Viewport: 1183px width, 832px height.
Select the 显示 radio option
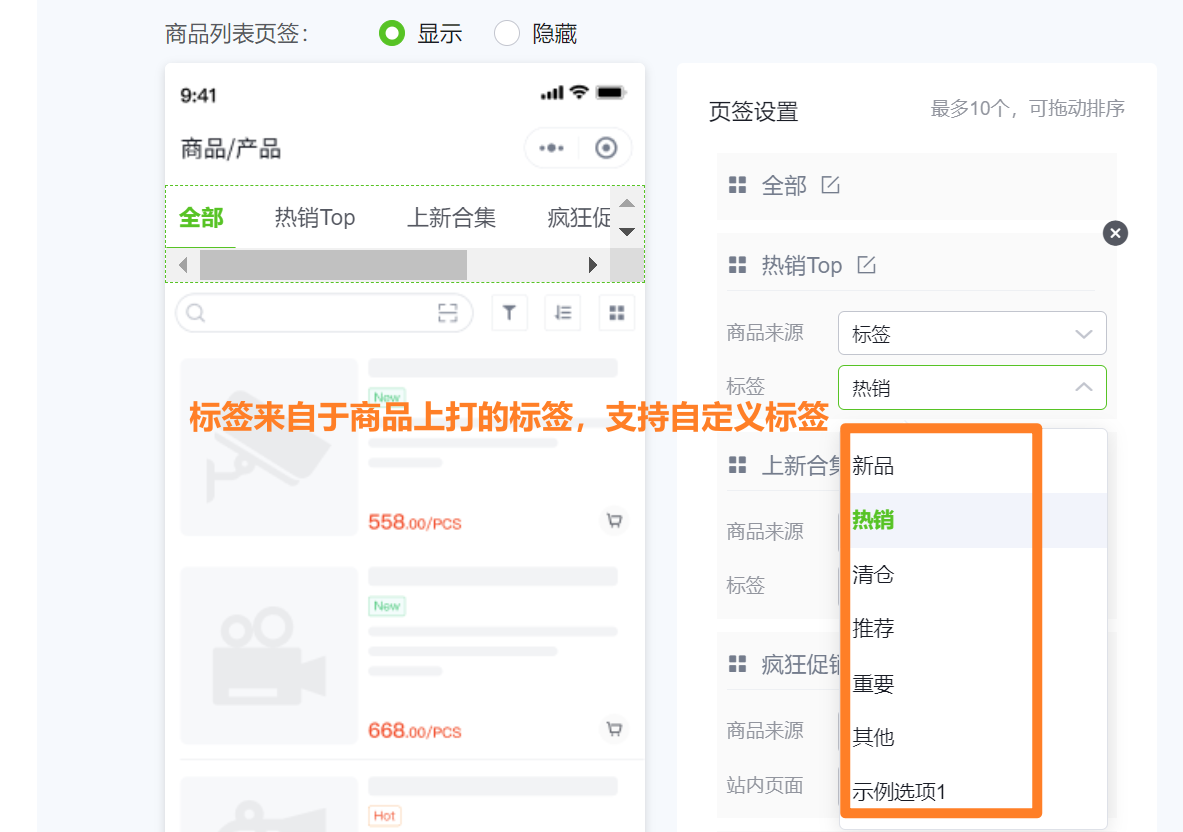pyautogui.click(x=392, y=33)
